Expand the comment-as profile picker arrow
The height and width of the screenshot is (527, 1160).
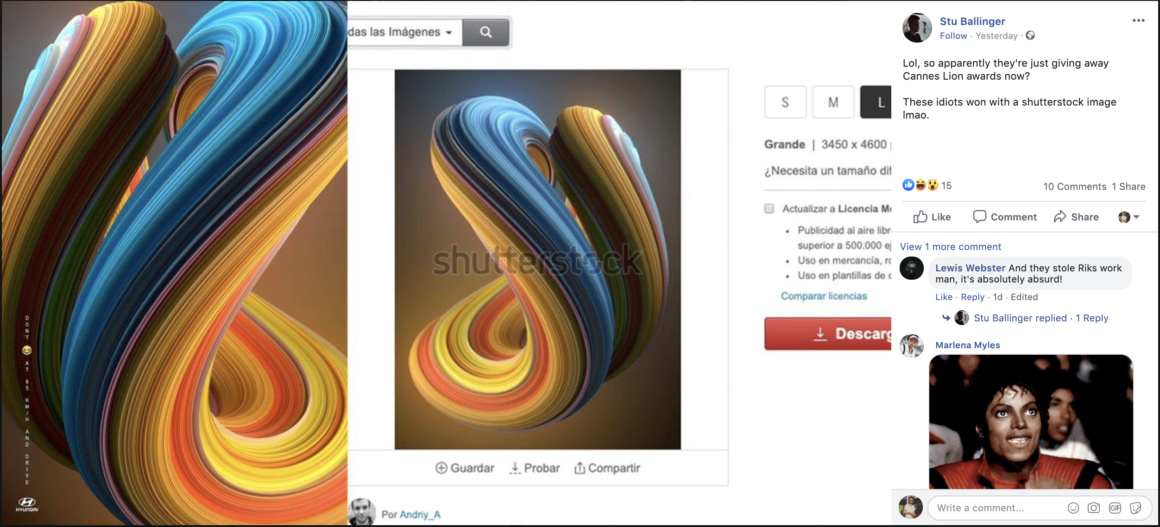click(x=1129, y=217)
